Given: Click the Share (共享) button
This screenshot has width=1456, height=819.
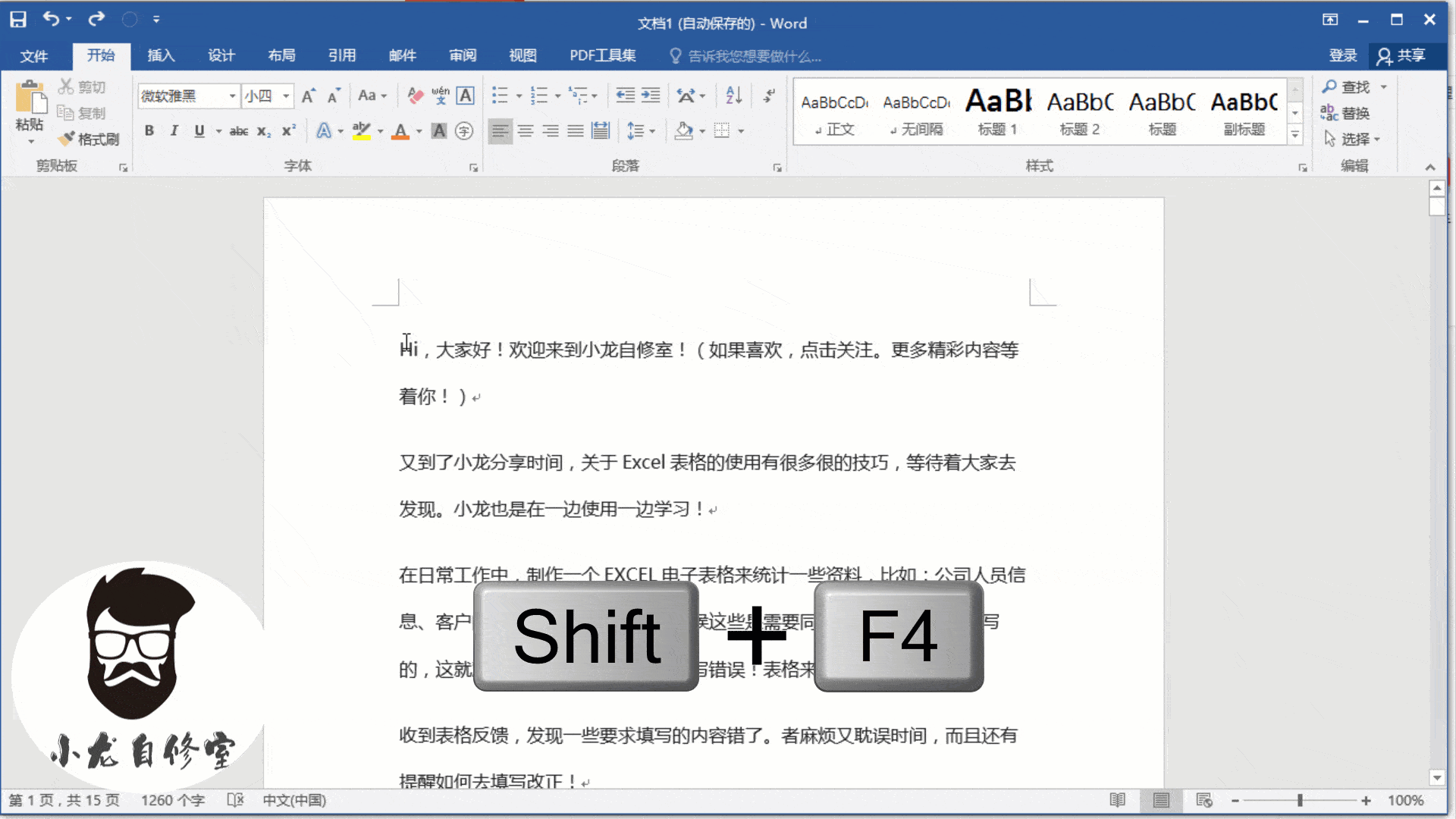Looking at the screenshot, I should (x=1401, y=55).
